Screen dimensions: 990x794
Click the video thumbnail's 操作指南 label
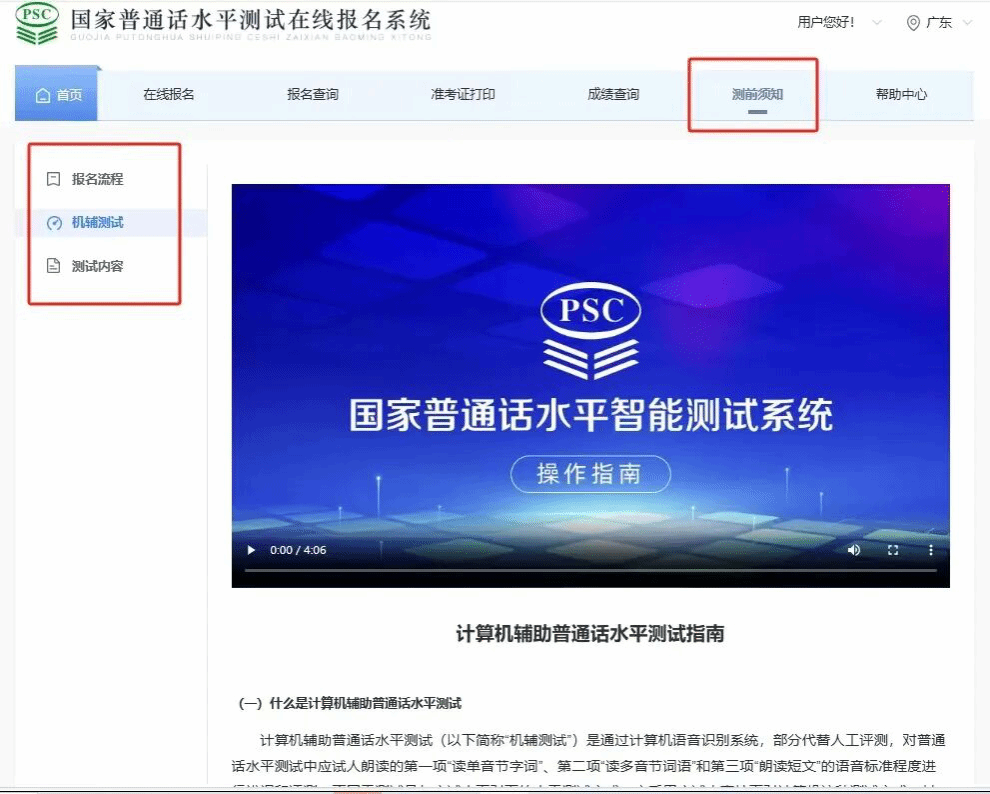(590, 474)
